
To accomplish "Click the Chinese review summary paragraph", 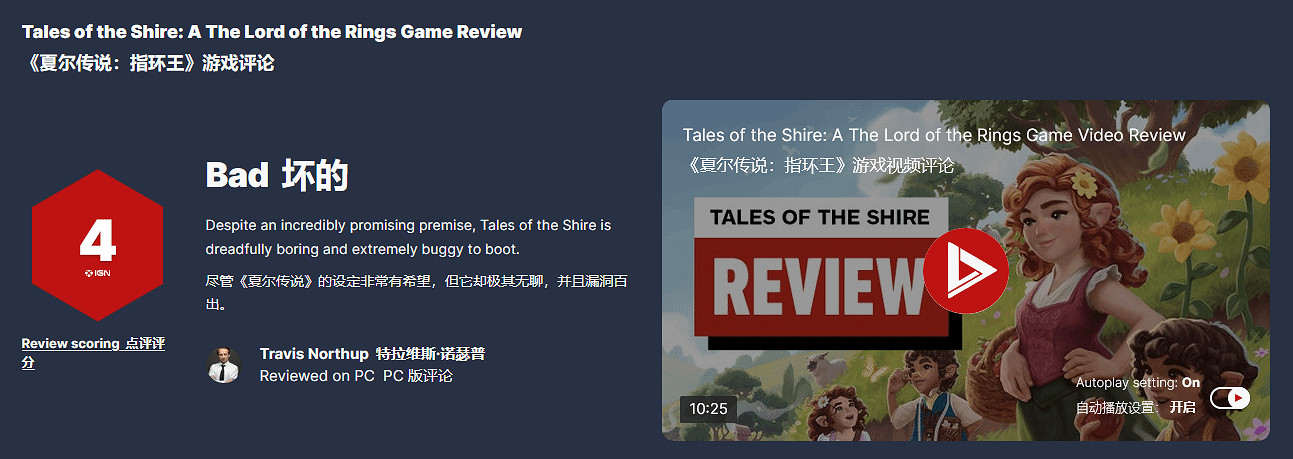I will click(417, 292).
